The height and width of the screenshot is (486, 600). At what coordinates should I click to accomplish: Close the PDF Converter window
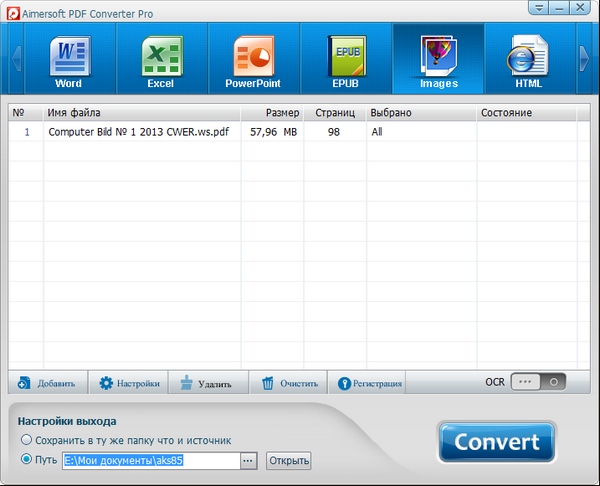coord(580,8)
